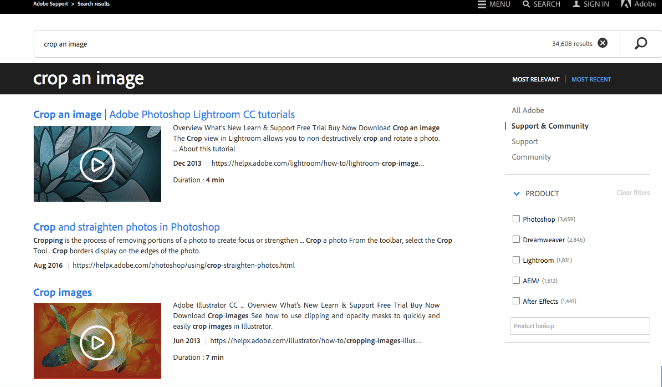
Task: Play the Illustrator Crop images video
Action: [x=97, y=342]
